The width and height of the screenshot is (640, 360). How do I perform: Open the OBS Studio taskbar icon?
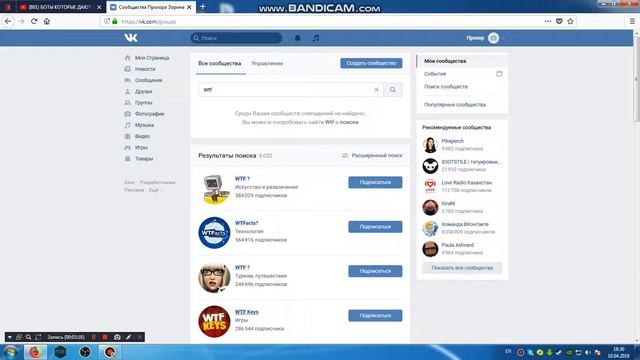tap(85, 352)
